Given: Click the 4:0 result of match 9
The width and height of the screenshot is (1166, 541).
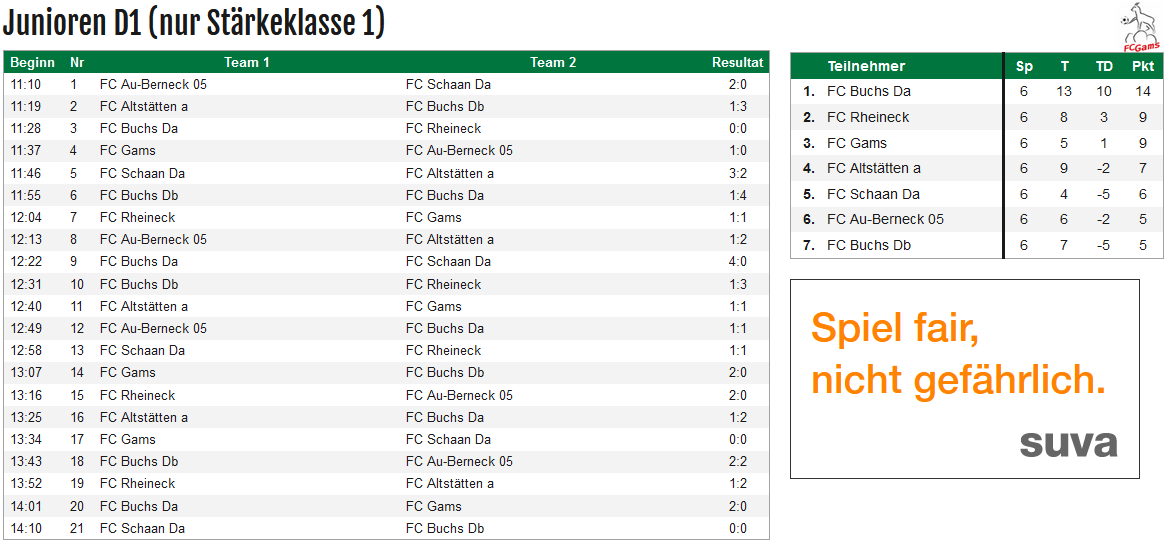Looking at the screenshot, I should (738, 262).
